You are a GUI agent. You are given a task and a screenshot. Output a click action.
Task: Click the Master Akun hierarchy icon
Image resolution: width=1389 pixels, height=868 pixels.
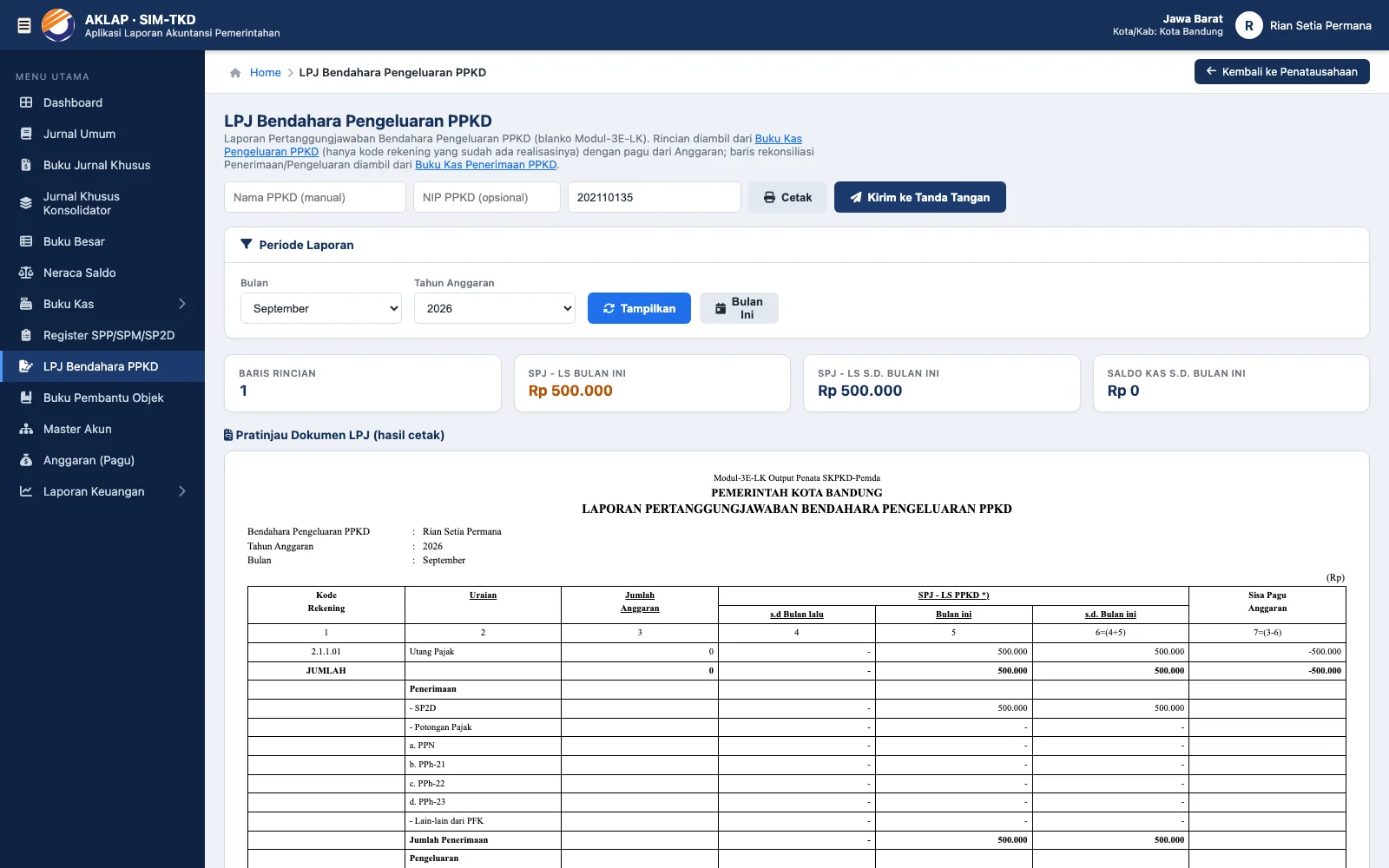pyautogui.click(x=26, y=429)
